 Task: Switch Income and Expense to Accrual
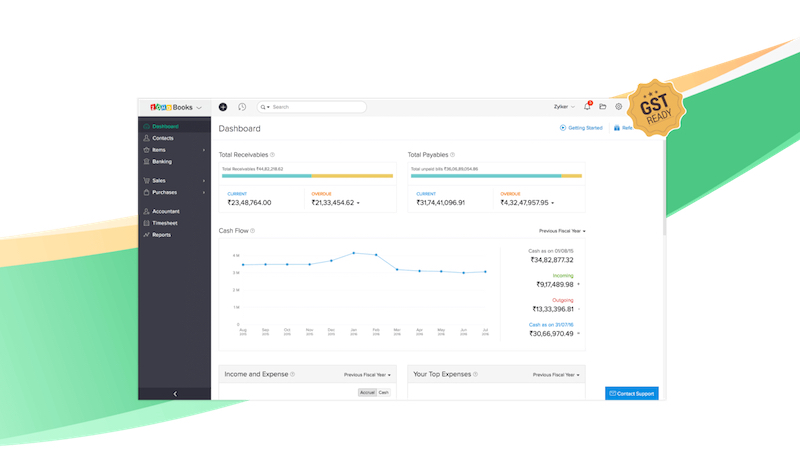(x=367, y=392)
